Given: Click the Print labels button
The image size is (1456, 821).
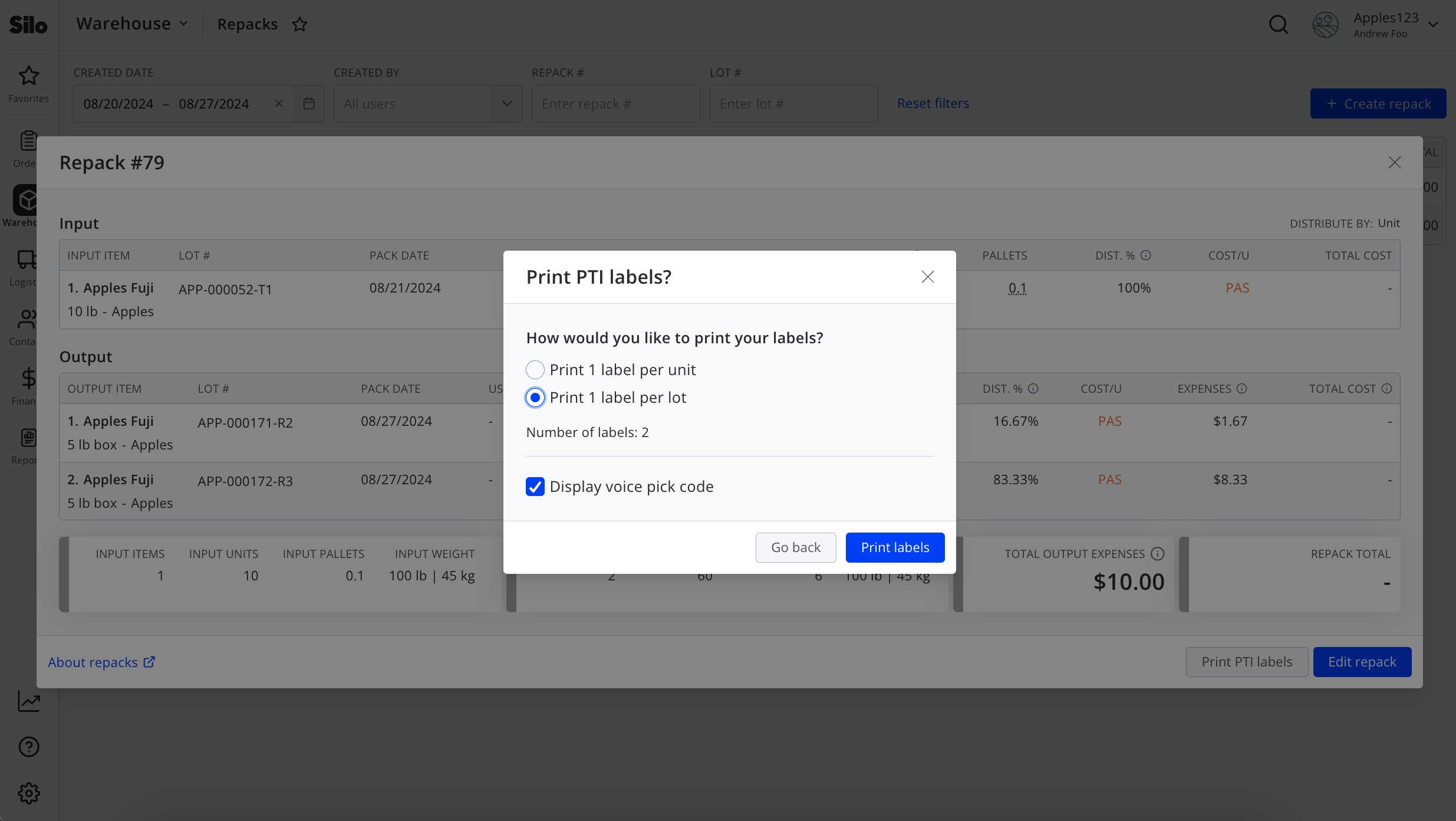Looking at the screenshot, I should coord(895,547).
